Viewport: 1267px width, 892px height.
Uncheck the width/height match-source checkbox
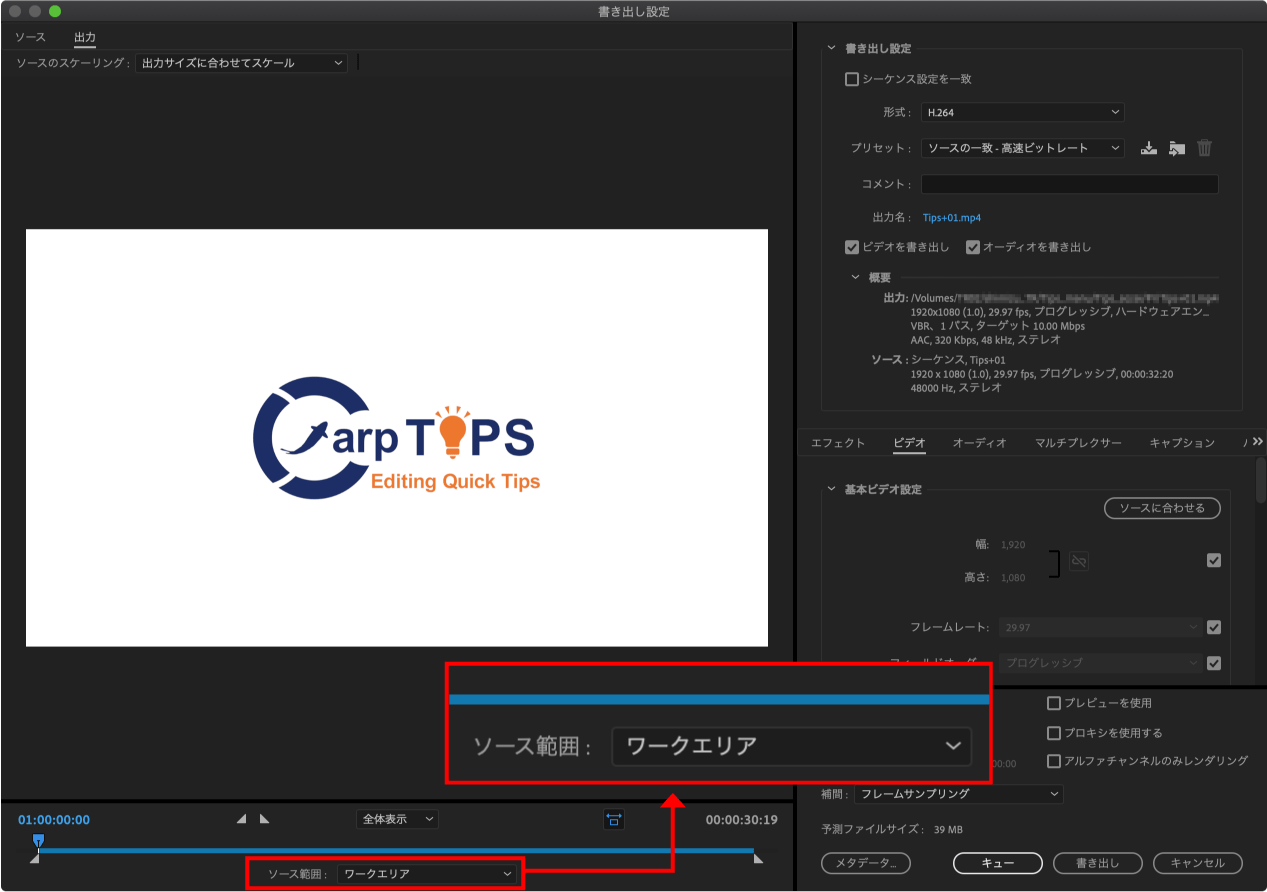coord(1213,561)
